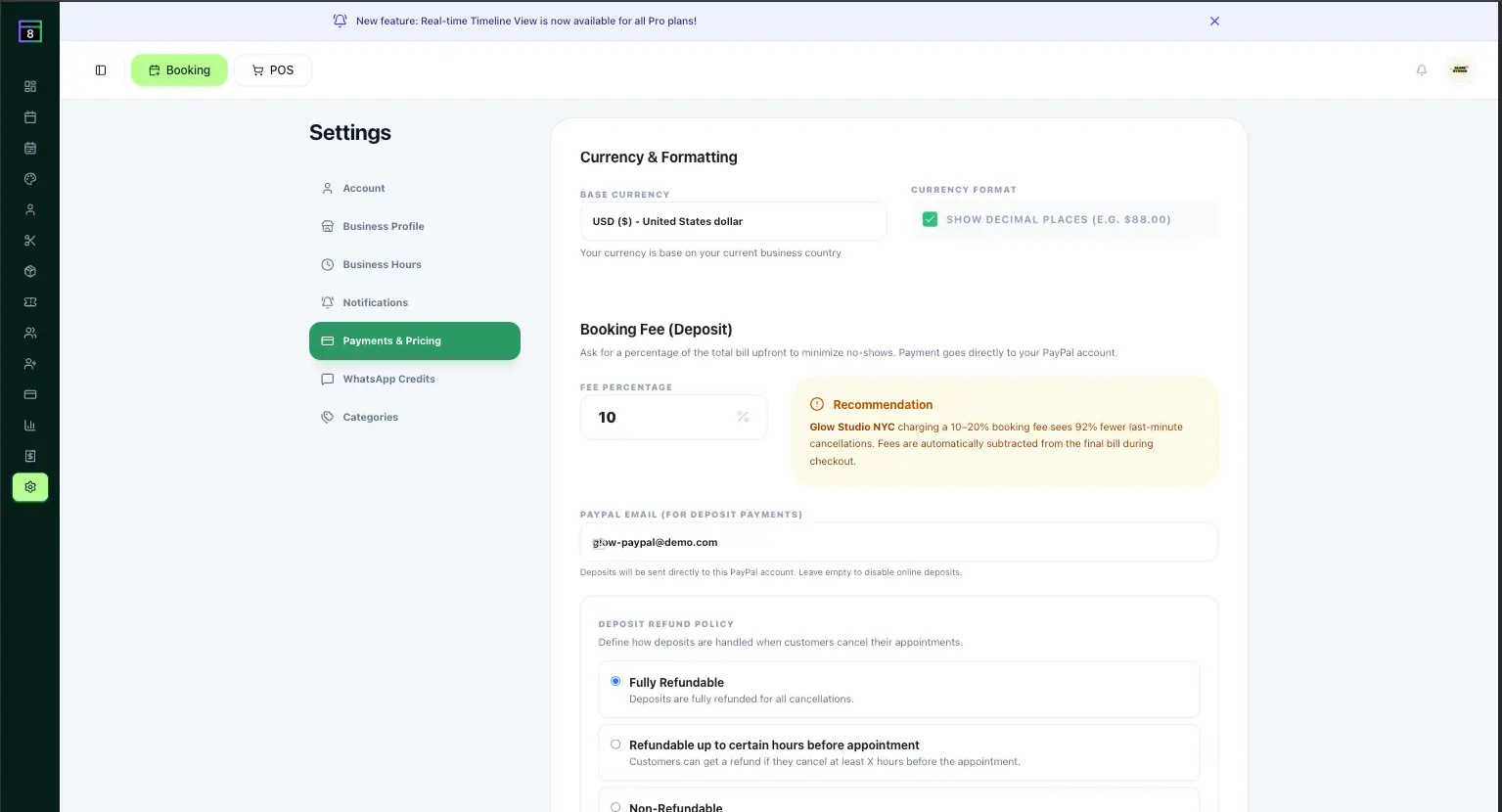This screenshot has height=812, width=1502.
Task: Open the user profile avatar
Action: 1460,69
